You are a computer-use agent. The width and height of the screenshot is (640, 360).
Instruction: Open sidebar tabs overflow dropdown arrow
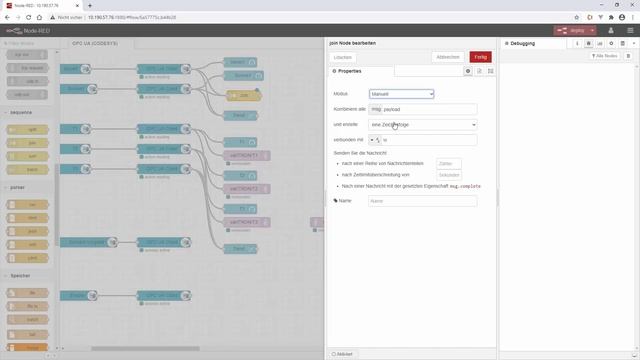634,43
